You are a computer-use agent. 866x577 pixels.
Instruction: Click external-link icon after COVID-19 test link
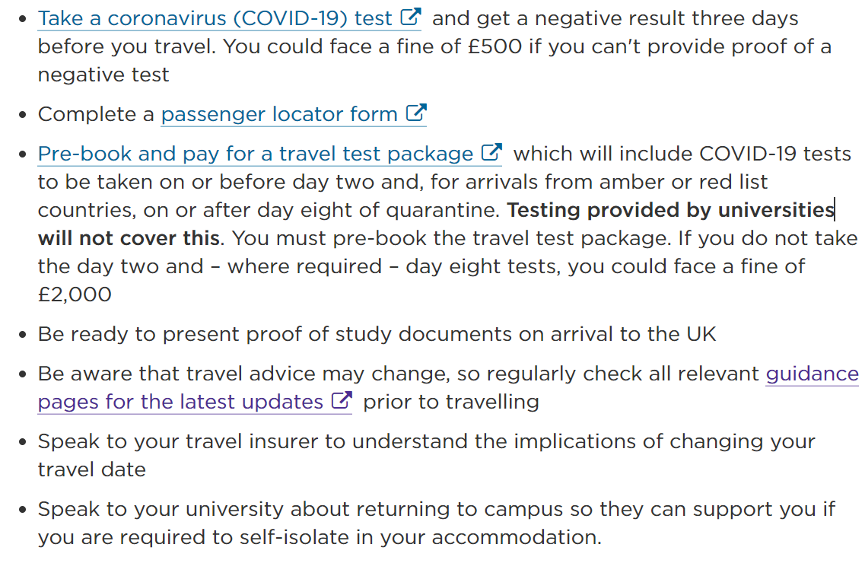pyautogui.click(x=410, y=17)
